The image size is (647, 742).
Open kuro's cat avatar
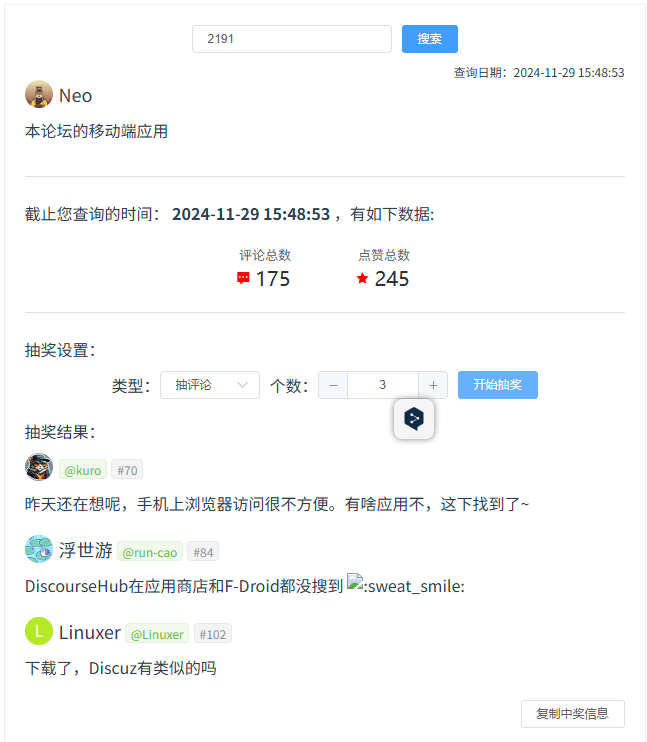39,467
